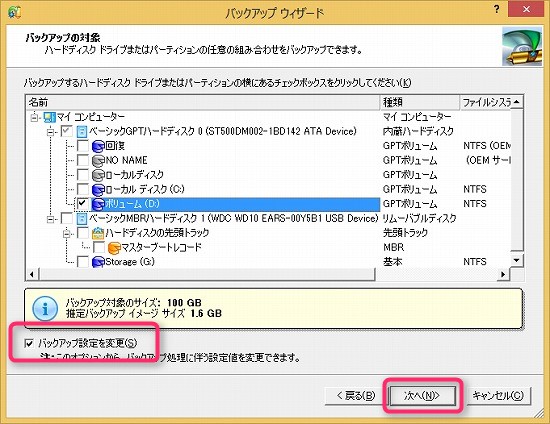The width and height of the screenshot is (550, 424).
Task: Check the マスターブートレコード checkbox
Action: (99, 248)
